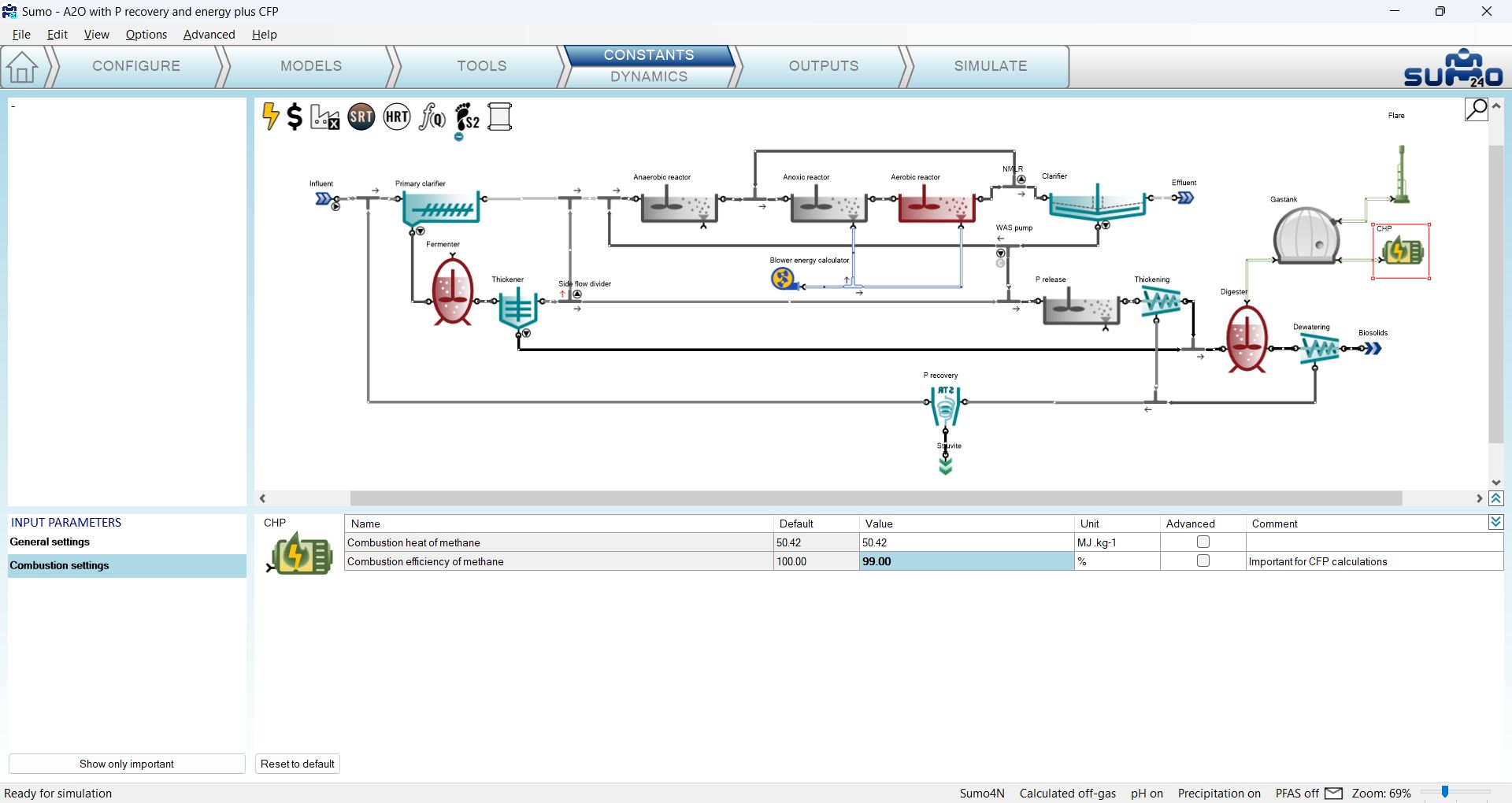Click the Calculated off-gas status entry

pyautogui.click(x=1068, y=794)
